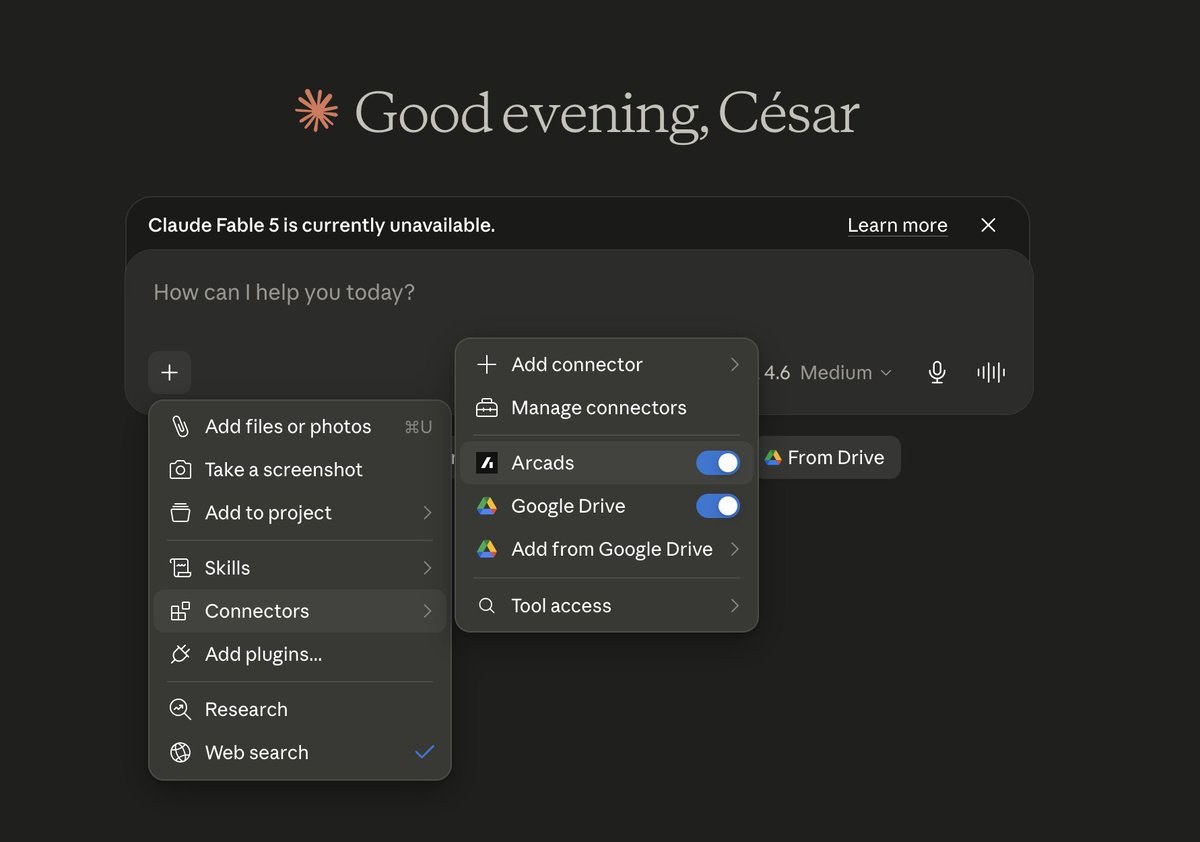Expand Add from Google Drive chevron
The height and width of the screenshot is (842, 1200).
734,549
